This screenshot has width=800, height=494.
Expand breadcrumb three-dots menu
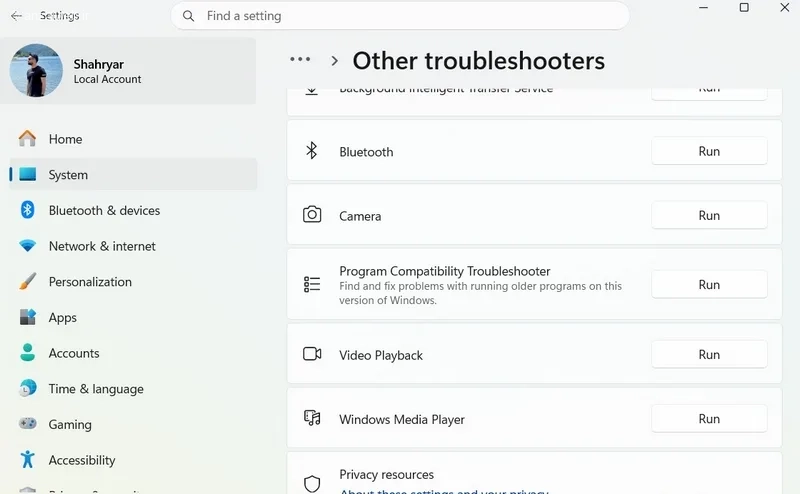(300, 59)
